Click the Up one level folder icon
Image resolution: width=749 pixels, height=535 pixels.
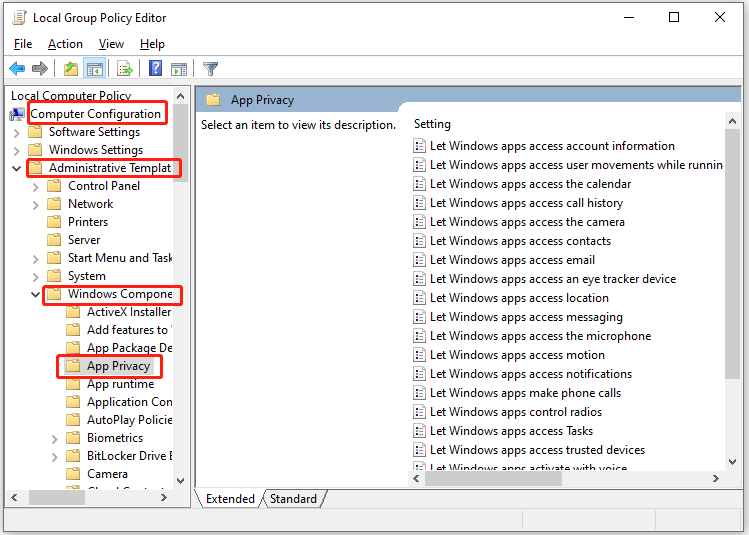tap(71, 68)
